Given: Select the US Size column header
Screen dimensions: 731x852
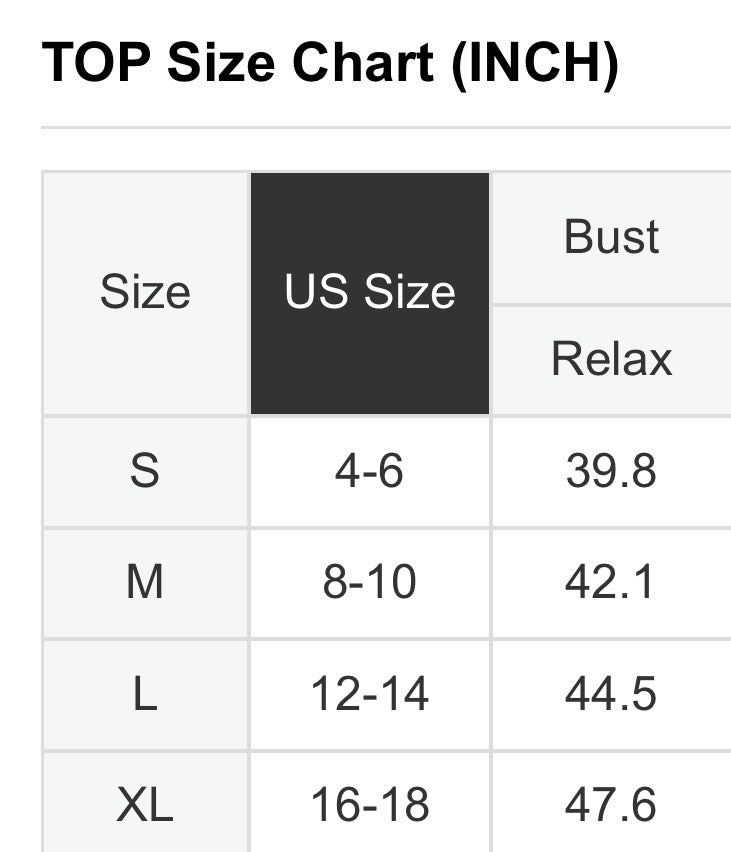Looking at the screenshot, I should tap(370, 293).
